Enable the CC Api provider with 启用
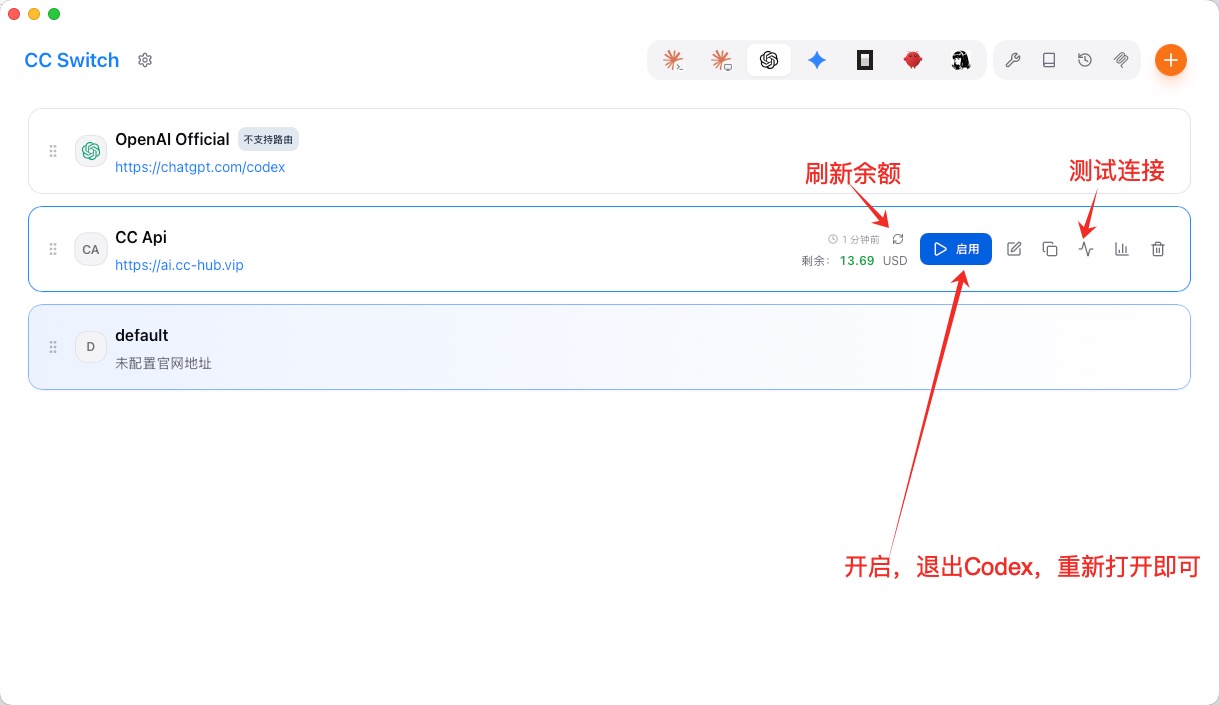The width and height of the screenshot is (1219, 705). coord(956,249)
